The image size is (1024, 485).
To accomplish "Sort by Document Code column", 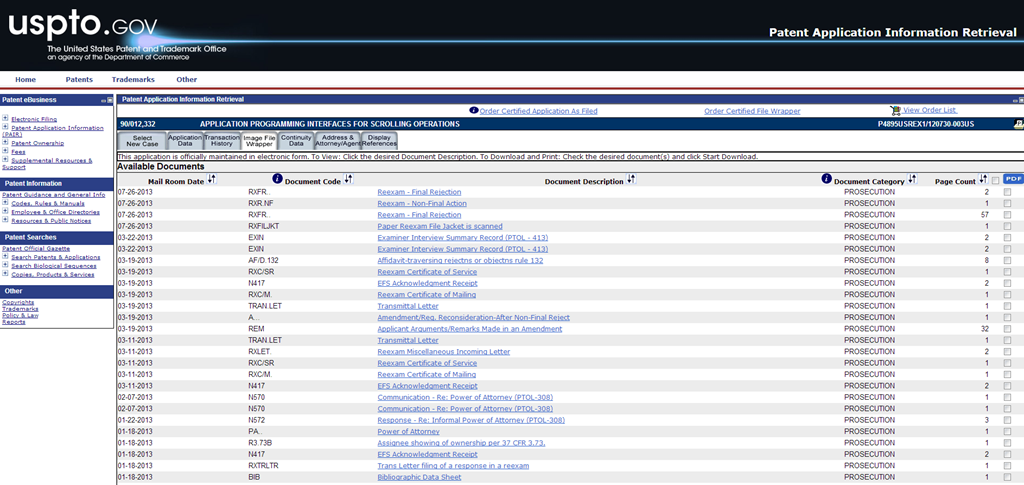I will click(x=349, y=180).
